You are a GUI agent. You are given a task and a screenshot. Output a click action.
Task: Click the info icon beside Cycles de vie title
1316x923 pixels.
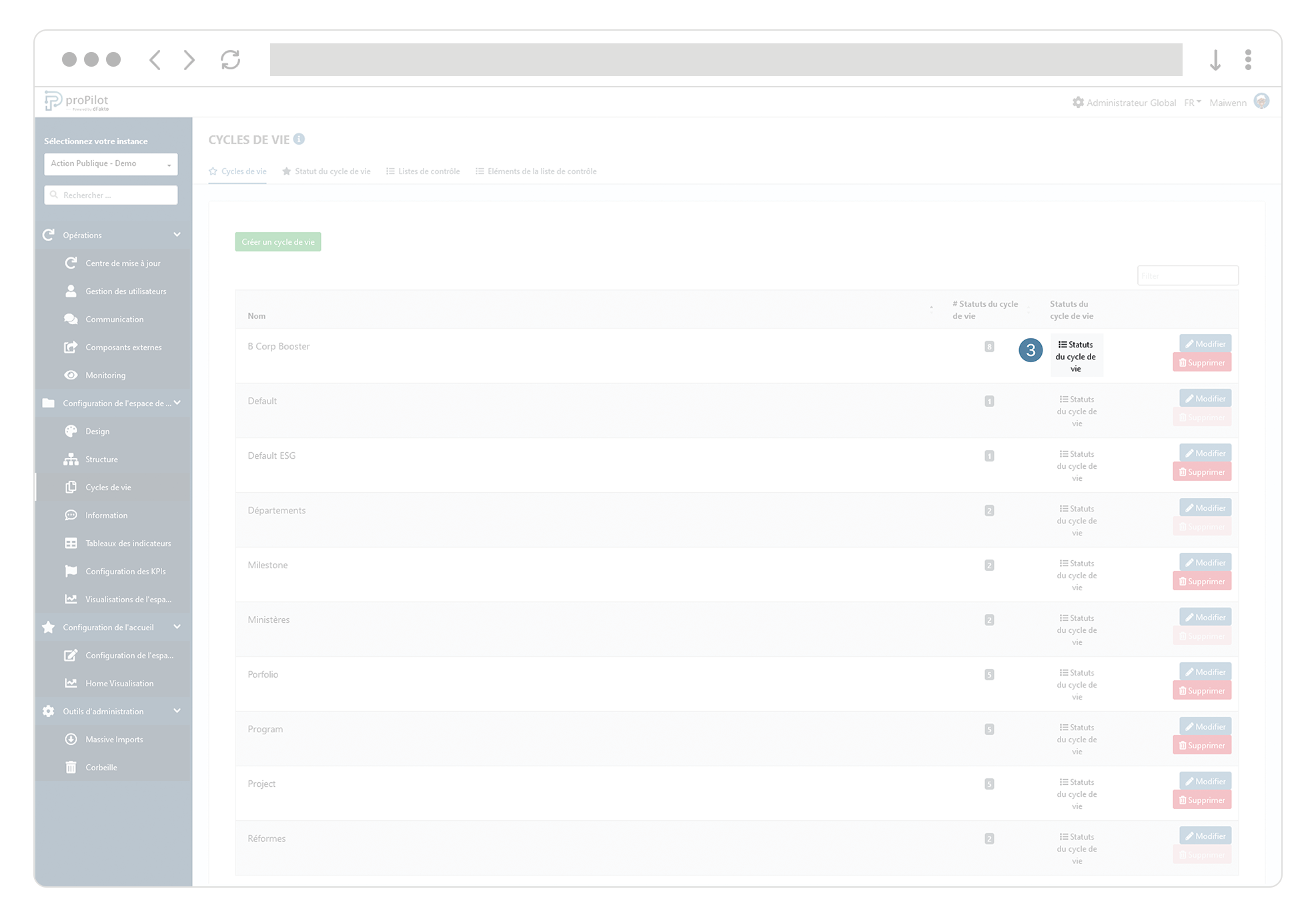click(x=299, y=139)
